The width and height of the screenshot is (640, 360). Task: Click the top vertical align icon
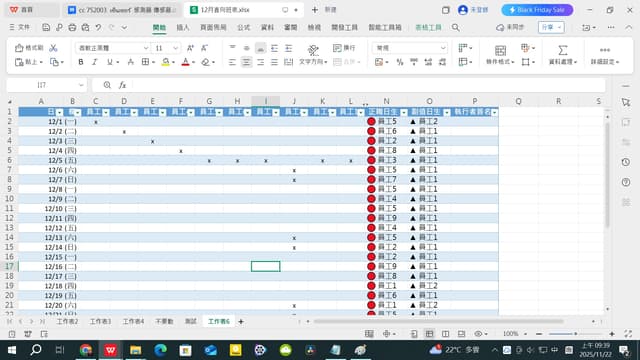232,48
